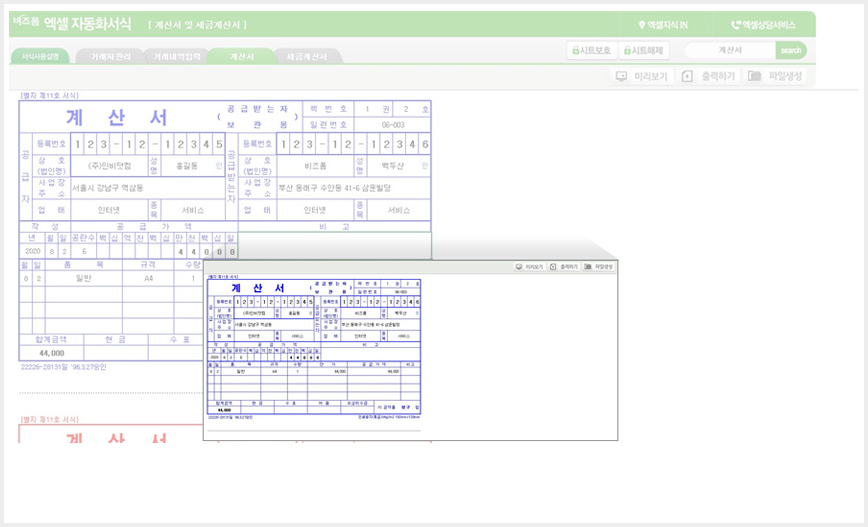Open the 엑셀지식 IN link
Screen dimensions: 868x527
[x=663, y=25]
